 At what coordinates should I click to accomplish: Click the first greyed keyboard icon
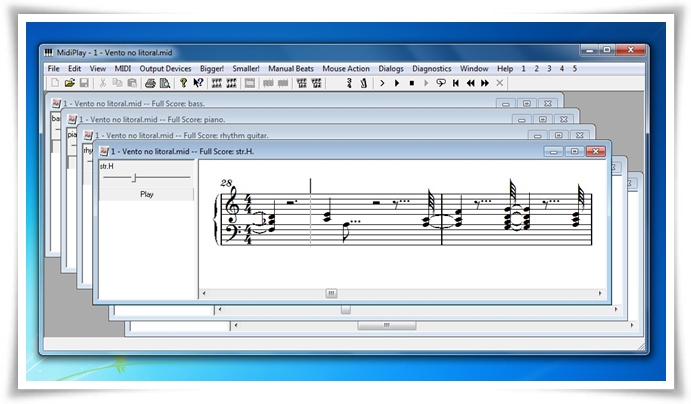(x=268, y=83)
